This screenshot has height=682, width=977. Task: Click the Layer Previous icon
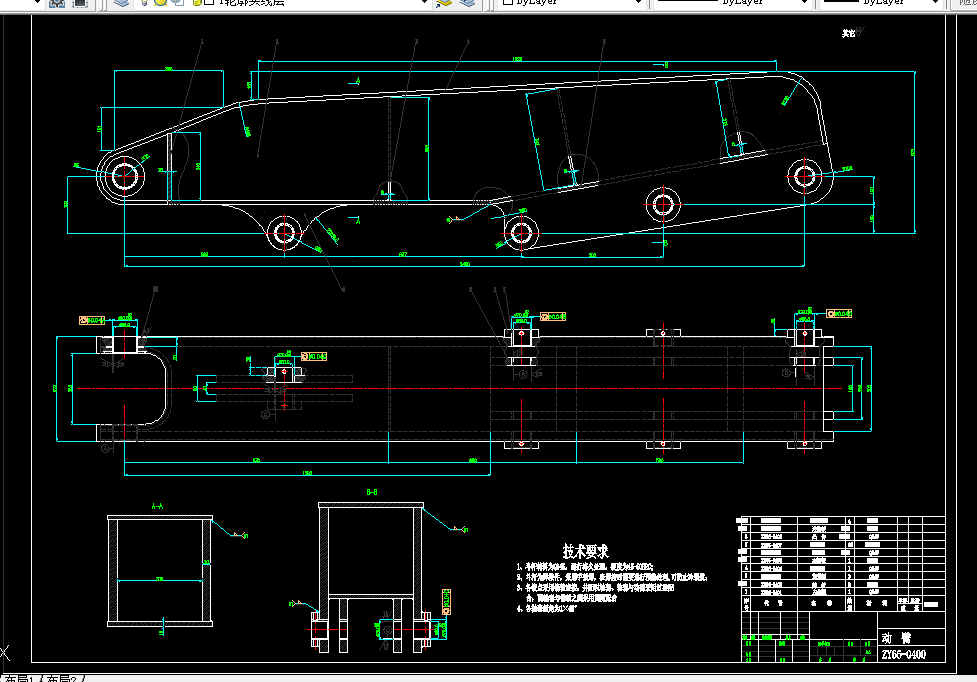point(468,2)
